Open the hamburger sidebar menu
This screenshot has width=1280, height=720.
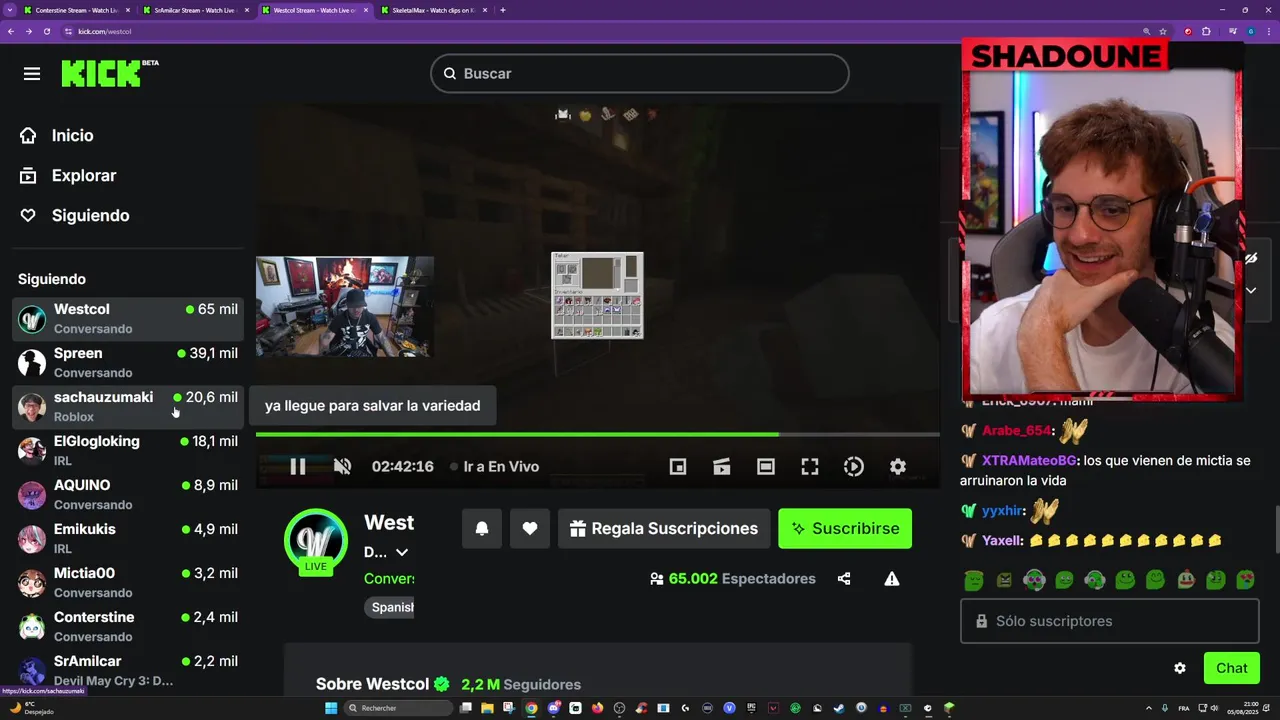(x=32, y=74)
